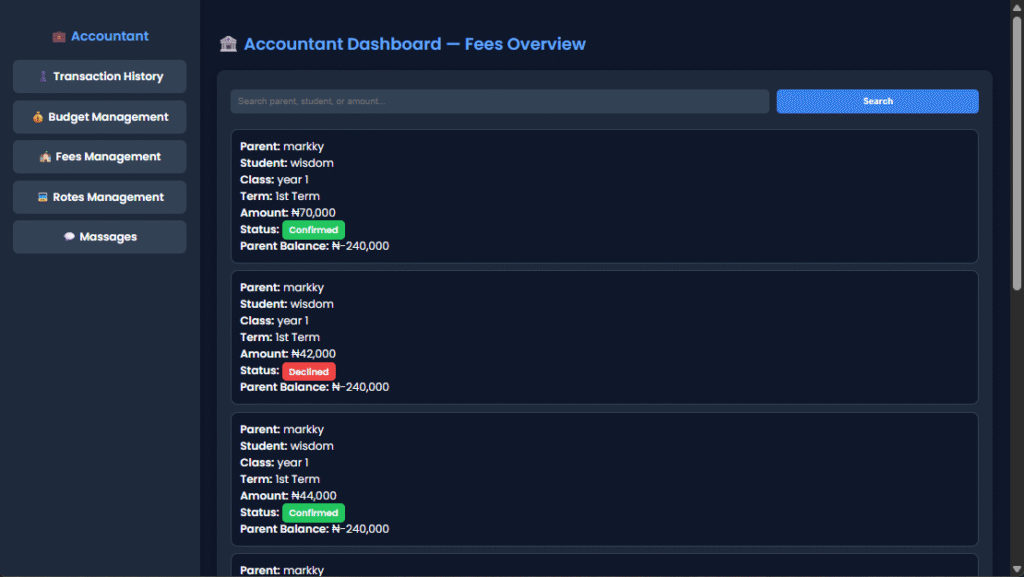Click the Transaction History chess-piece icon

point(42,77)
